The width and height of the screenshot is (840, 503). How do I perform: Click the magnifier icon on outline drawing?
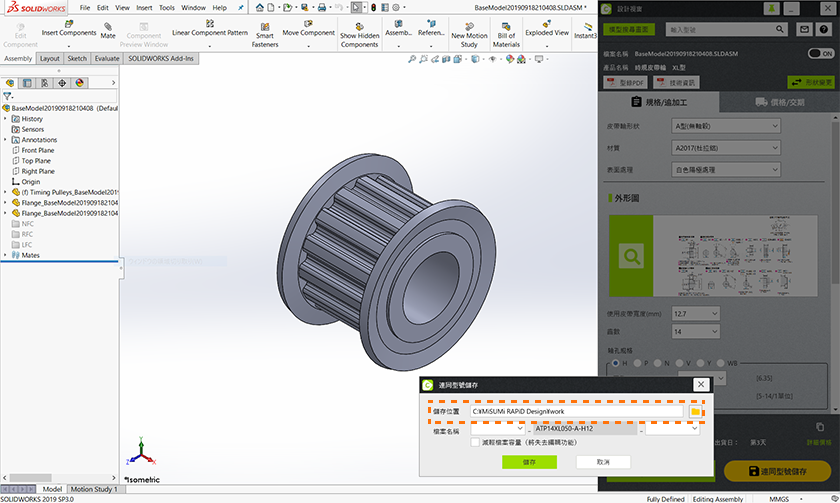coord(630,257)
